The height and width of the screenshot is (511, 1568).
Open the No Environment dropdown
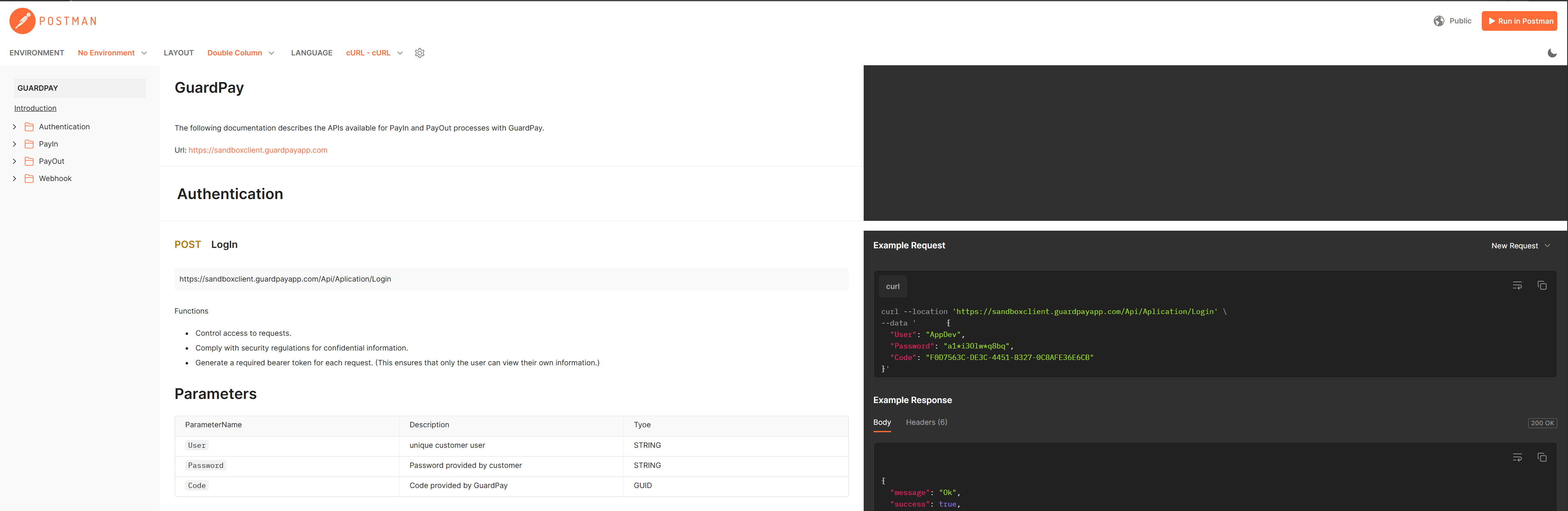[x=113, y=53]
